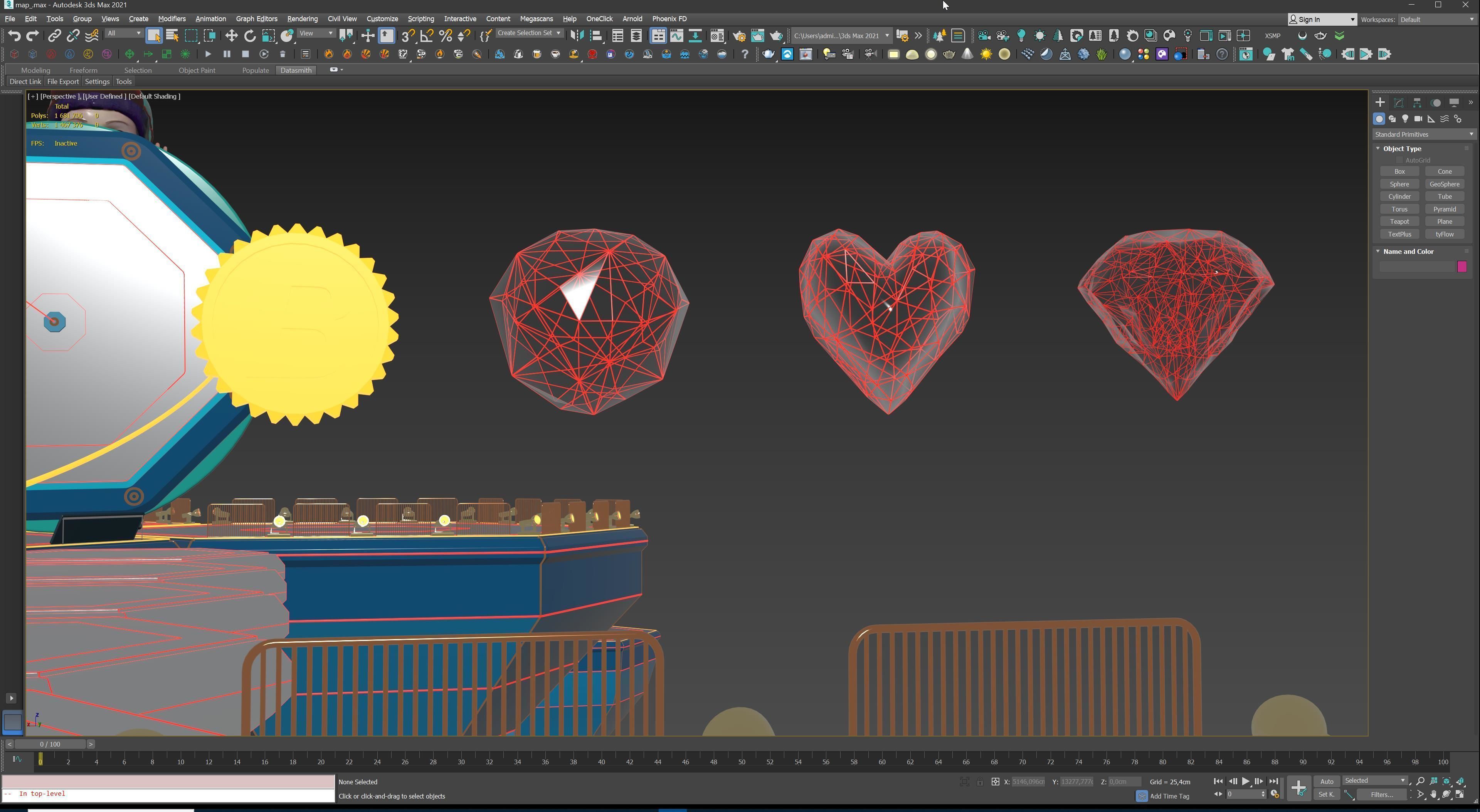This screenshot has height=812, width=1480.
Task: Toggle the AutoGrid checkbox
Action: pos(1400,160)
